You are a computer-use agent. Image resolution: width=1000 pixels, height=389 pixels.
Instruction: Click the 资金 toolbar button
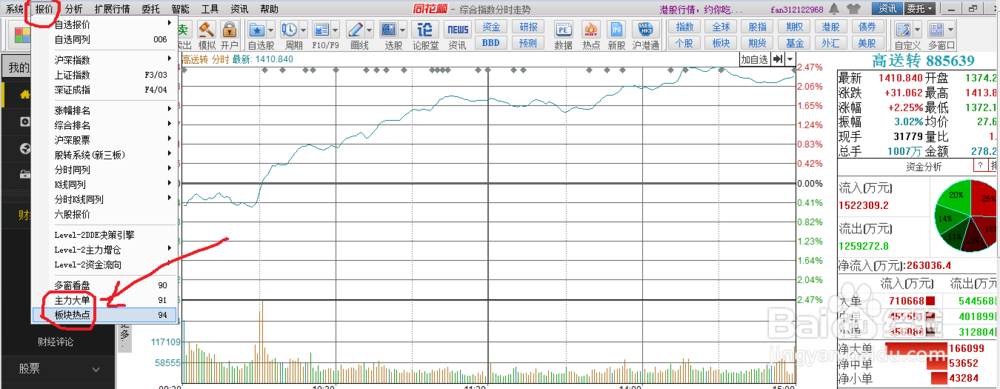(491, 27)
